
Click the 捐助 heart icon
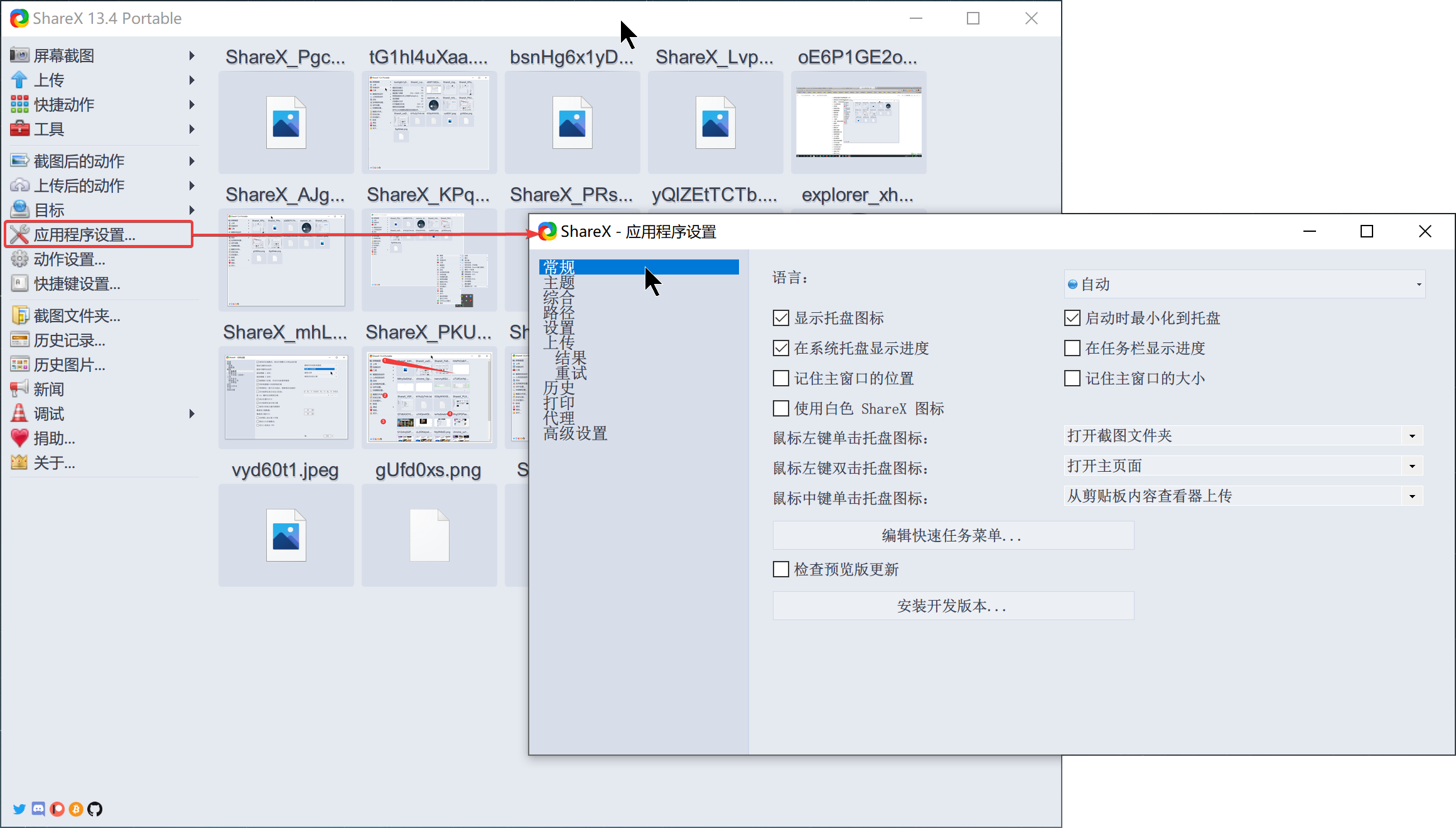tap(19, 438)
